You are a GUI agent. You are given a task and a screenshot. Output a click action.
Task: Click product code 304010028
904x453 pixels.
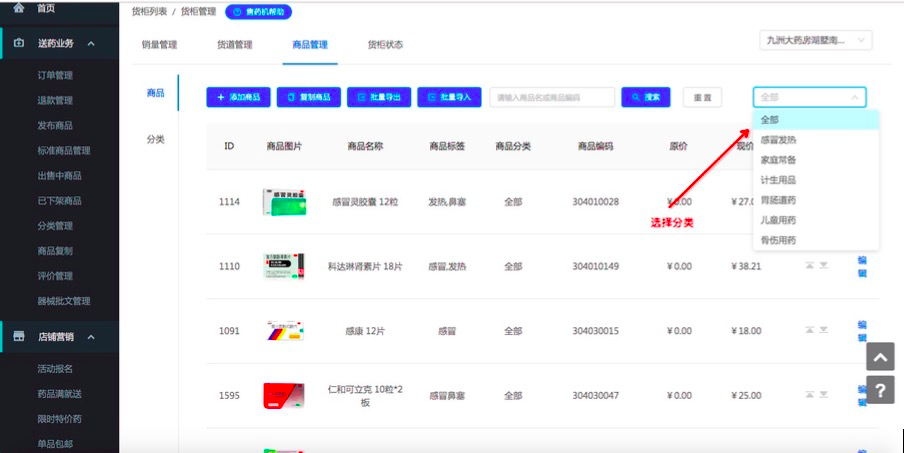click(596, 202)
